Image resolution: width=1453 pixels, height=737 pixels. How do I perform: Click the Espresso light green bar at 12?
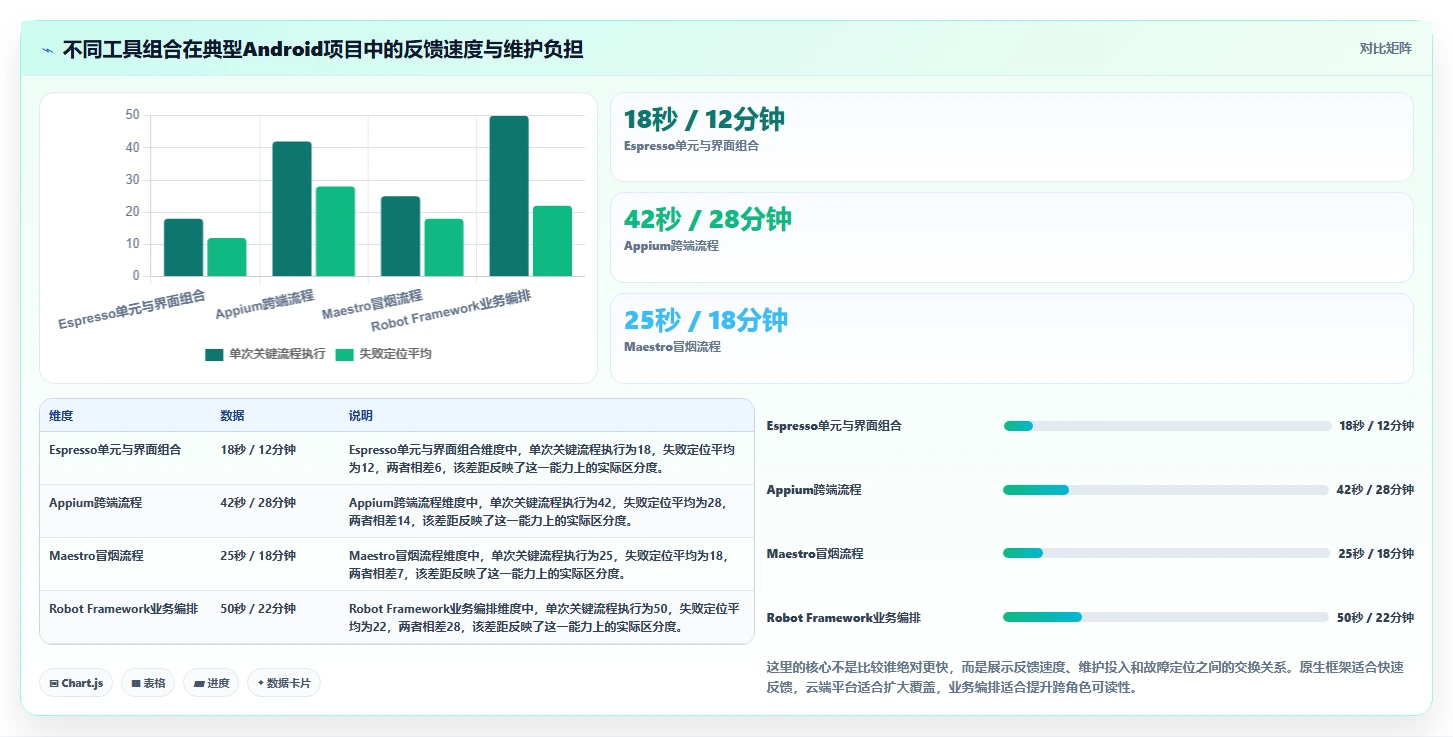coord(227,257)
